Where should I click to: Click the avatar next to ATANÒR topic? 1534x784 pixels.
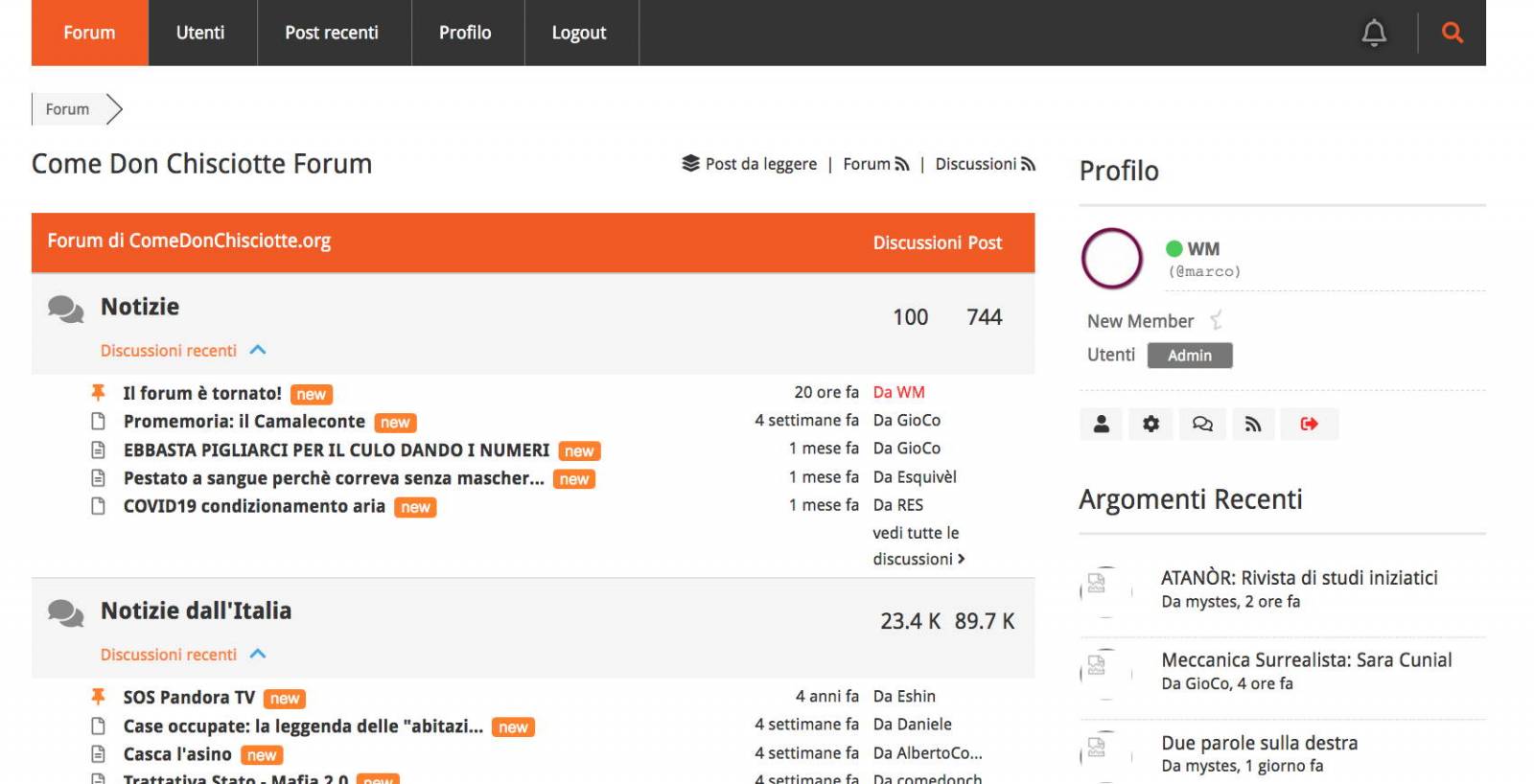point(1105,590)
